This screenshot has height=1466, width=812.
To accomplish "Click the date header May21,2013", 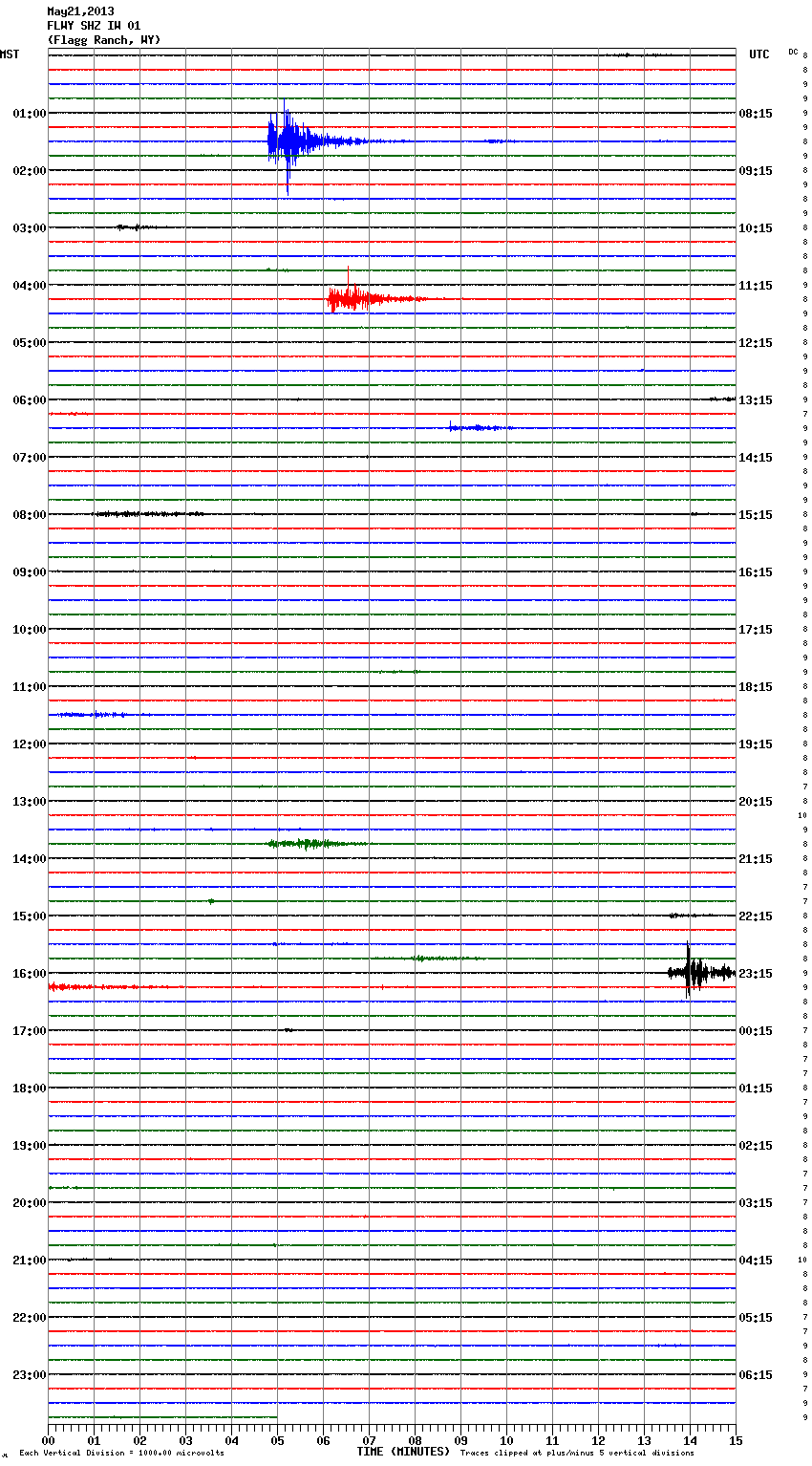I will pyautogui.click(x=80, y=11).
